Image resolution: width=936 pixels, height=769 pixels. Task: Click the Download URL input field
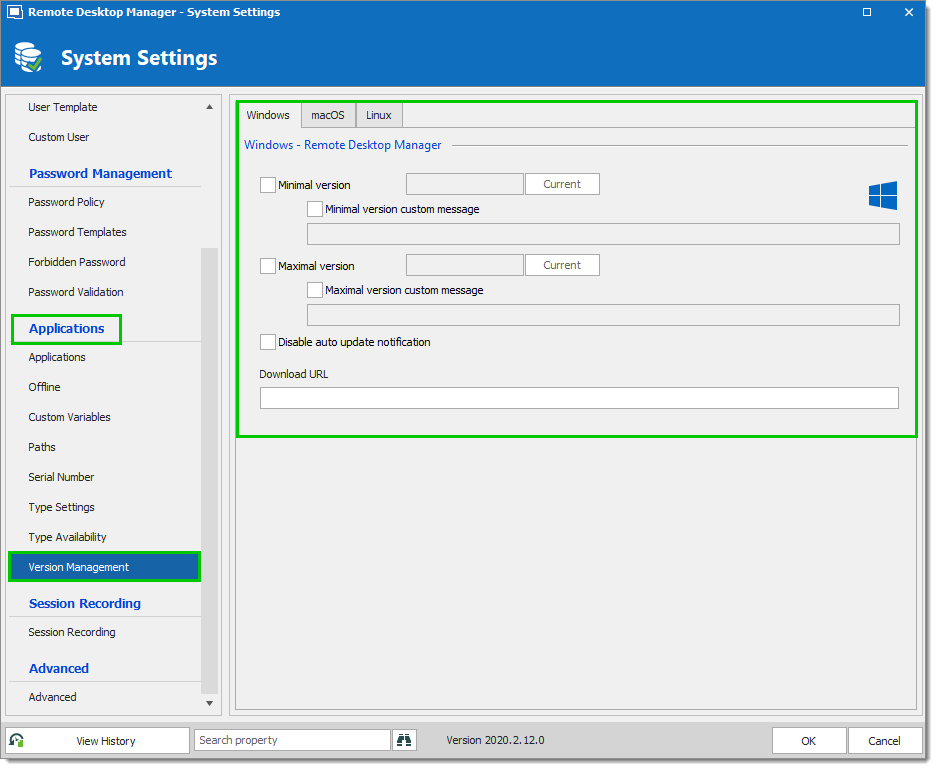tap(579, 398)
